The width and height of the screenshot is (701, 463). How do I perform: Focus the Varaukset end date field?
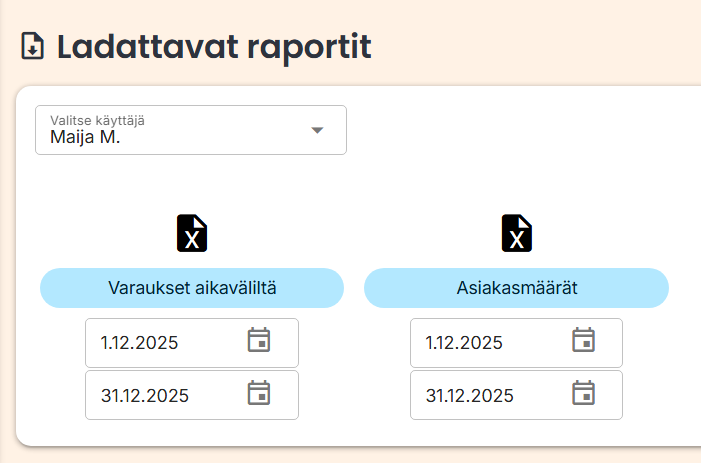(160, 394)
